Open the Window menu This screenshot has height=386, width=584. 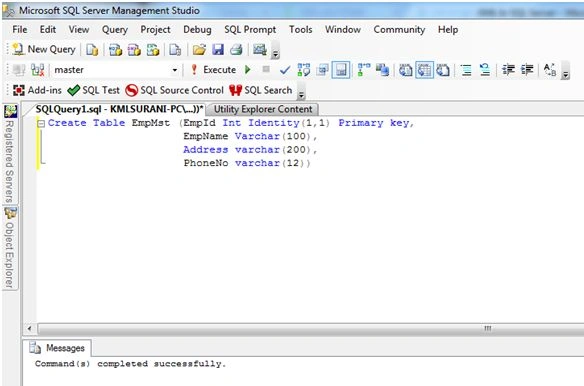coord(343,29)
